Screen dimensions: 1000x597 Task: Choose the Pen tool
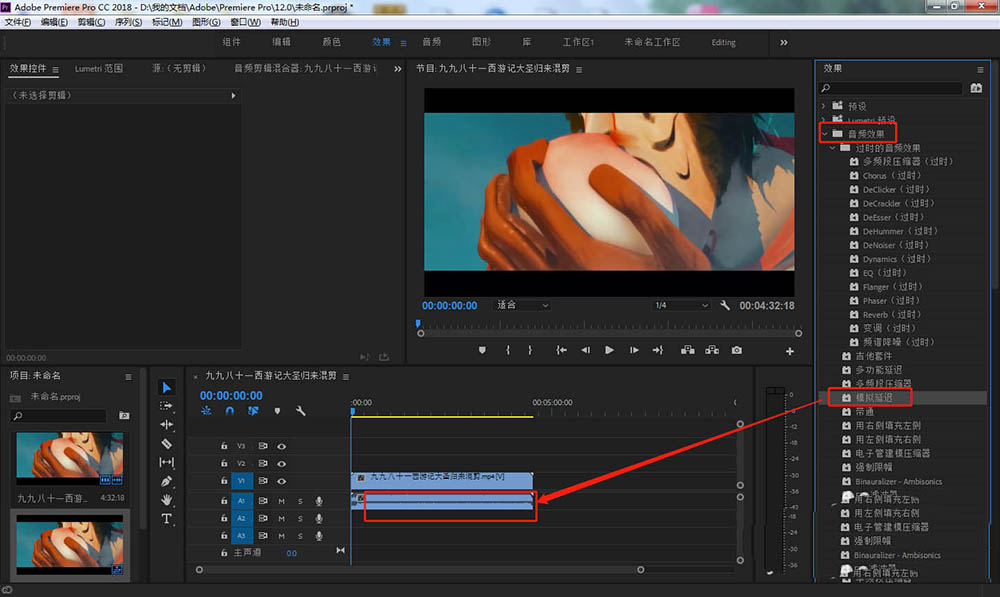tap(167, 481)
